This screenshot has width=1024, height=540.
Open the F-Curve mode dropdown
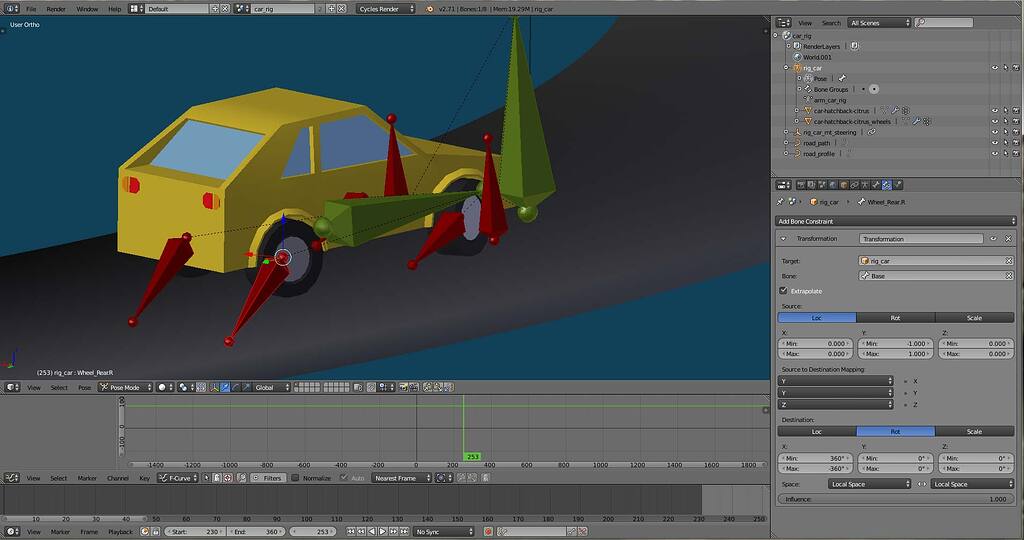coord(177,478)
